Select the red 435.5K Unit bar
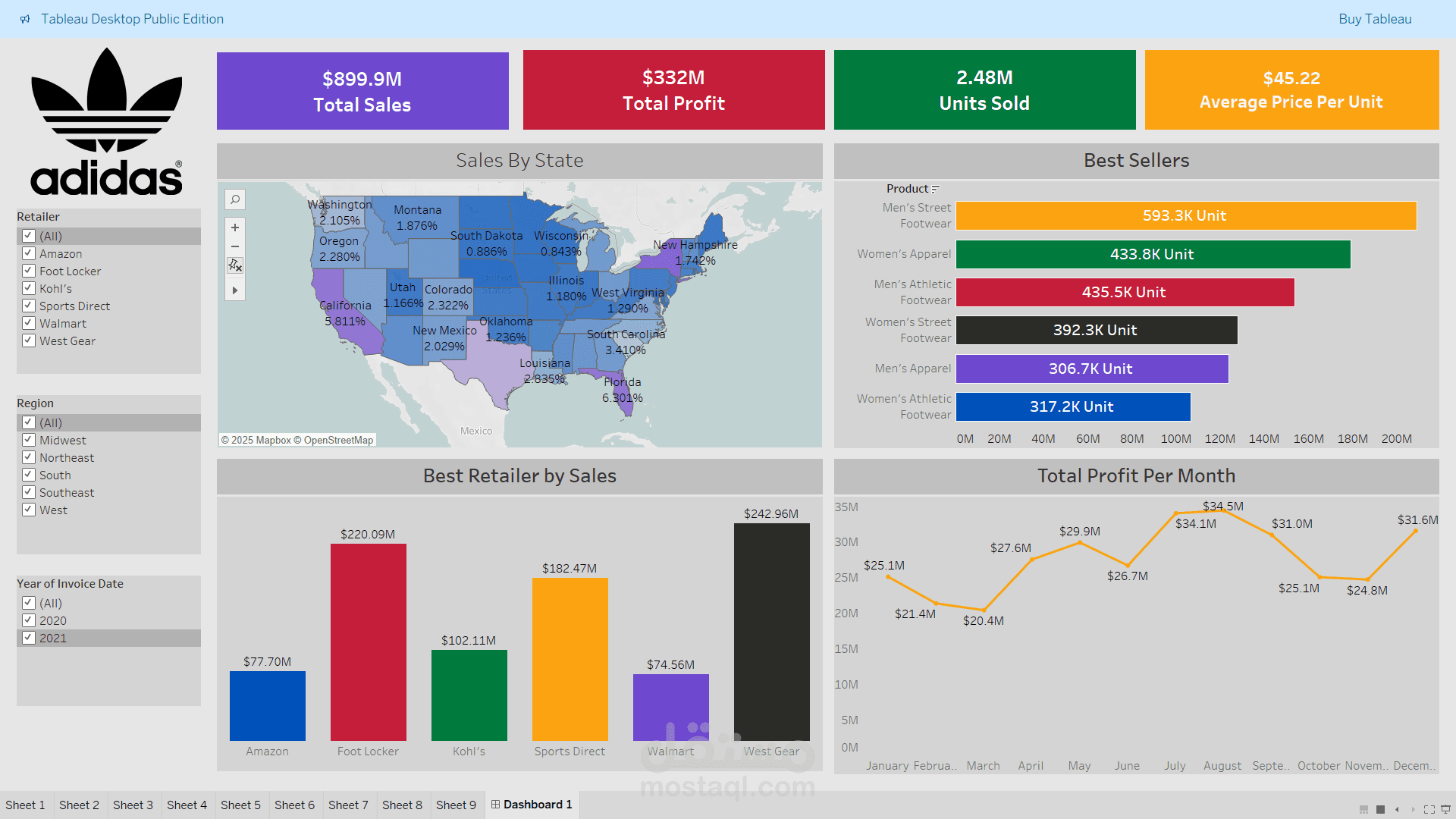 pos(1125,292)
